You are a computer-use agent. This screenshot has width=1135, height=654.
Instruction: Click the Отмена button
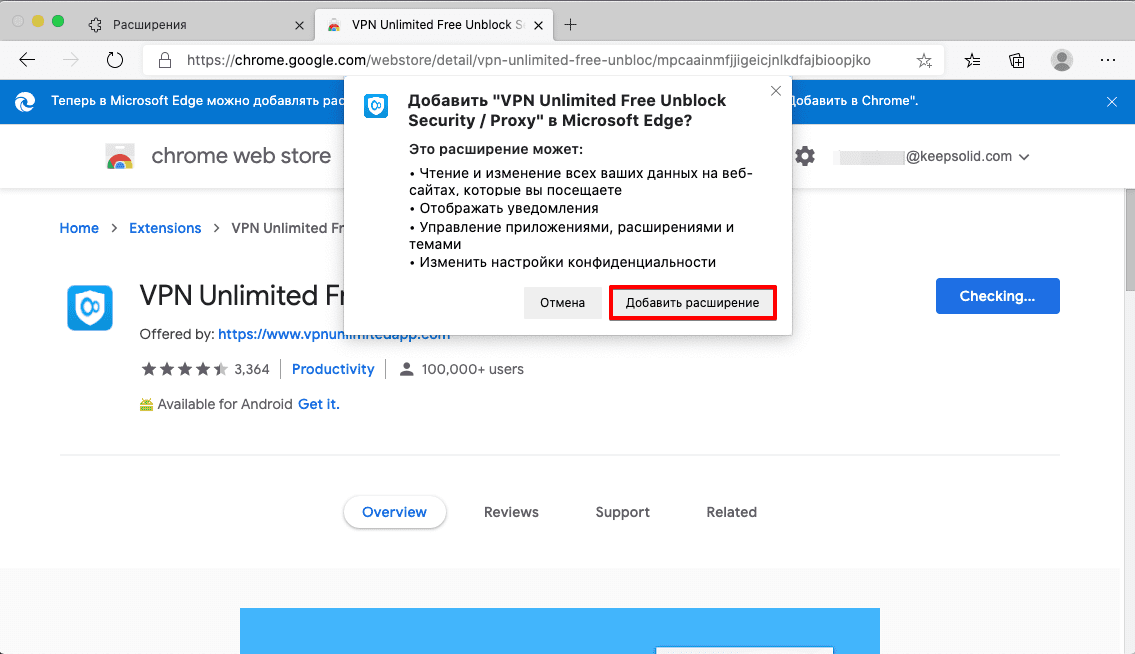(x=562, y=303)
